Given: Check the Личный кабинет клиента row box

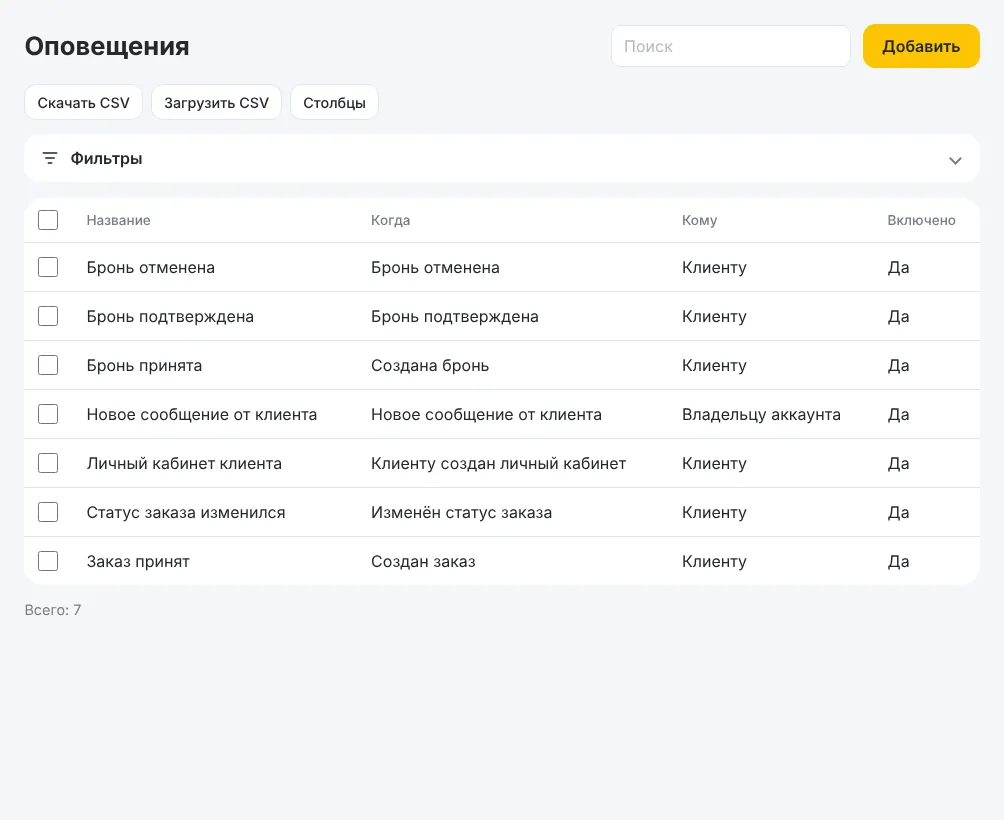Looking at the screenshot, I should coord(48,463).
